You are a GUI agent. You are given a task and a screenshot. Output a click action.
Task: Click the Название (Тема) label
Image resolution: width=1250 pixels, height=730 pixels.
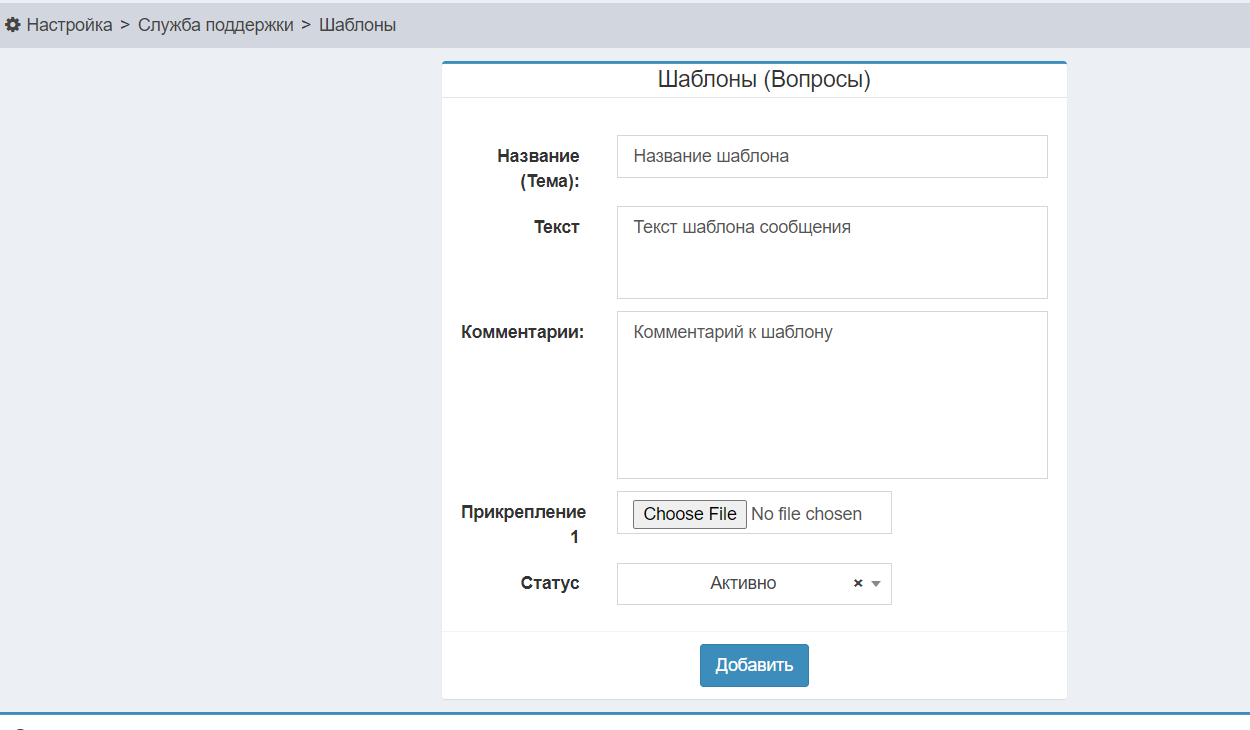pyautogui.click(x=538, y=168)
